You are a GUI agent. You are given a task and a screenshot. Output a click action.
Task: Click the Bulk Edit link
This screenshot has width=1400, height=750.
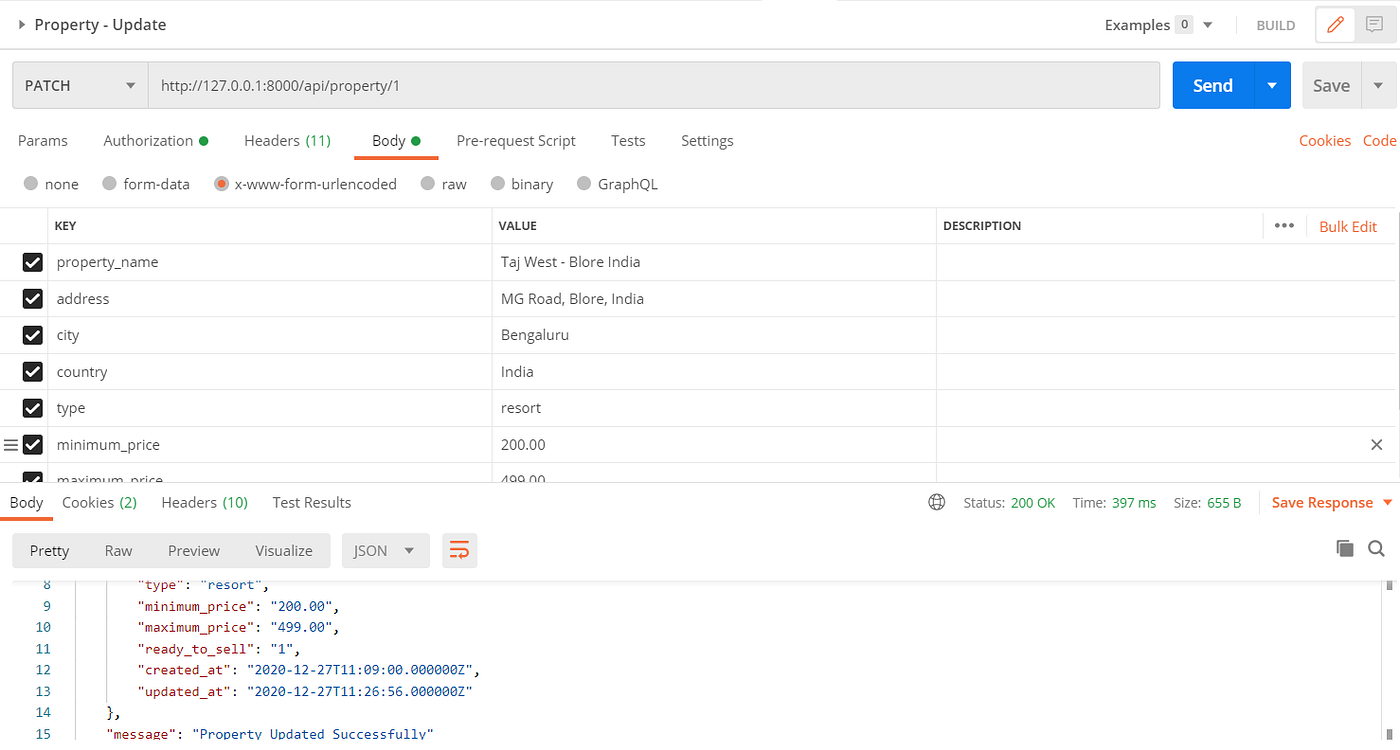[x=1348, y=226]
